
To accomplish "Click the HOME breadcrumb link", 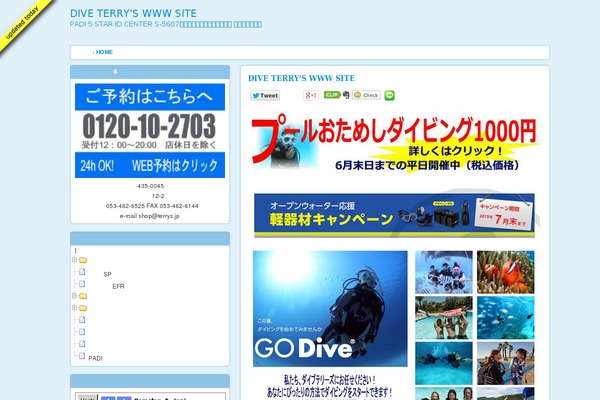I will [x=104, y=52].
